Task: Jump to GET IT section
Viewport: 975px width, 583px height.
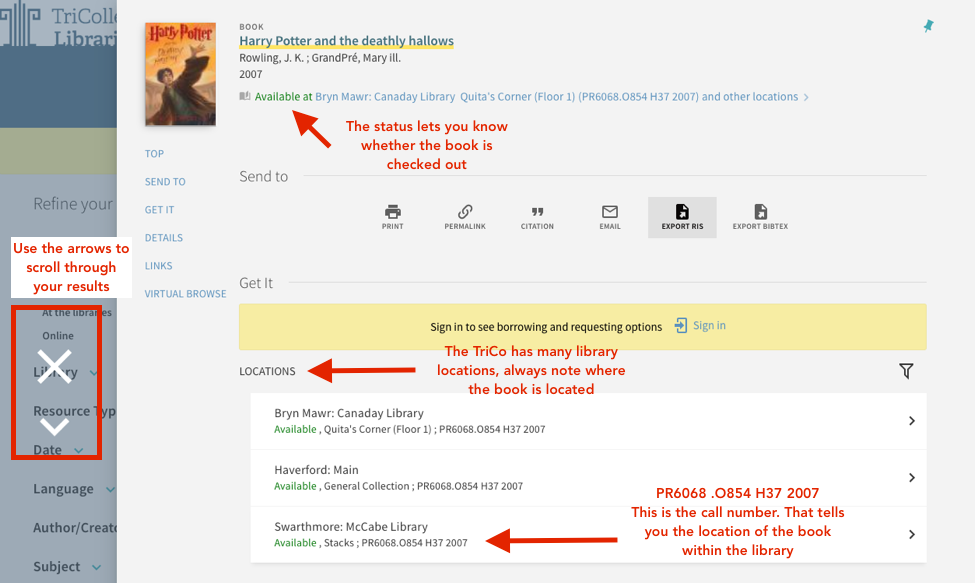Action: (x=159, y=209)
